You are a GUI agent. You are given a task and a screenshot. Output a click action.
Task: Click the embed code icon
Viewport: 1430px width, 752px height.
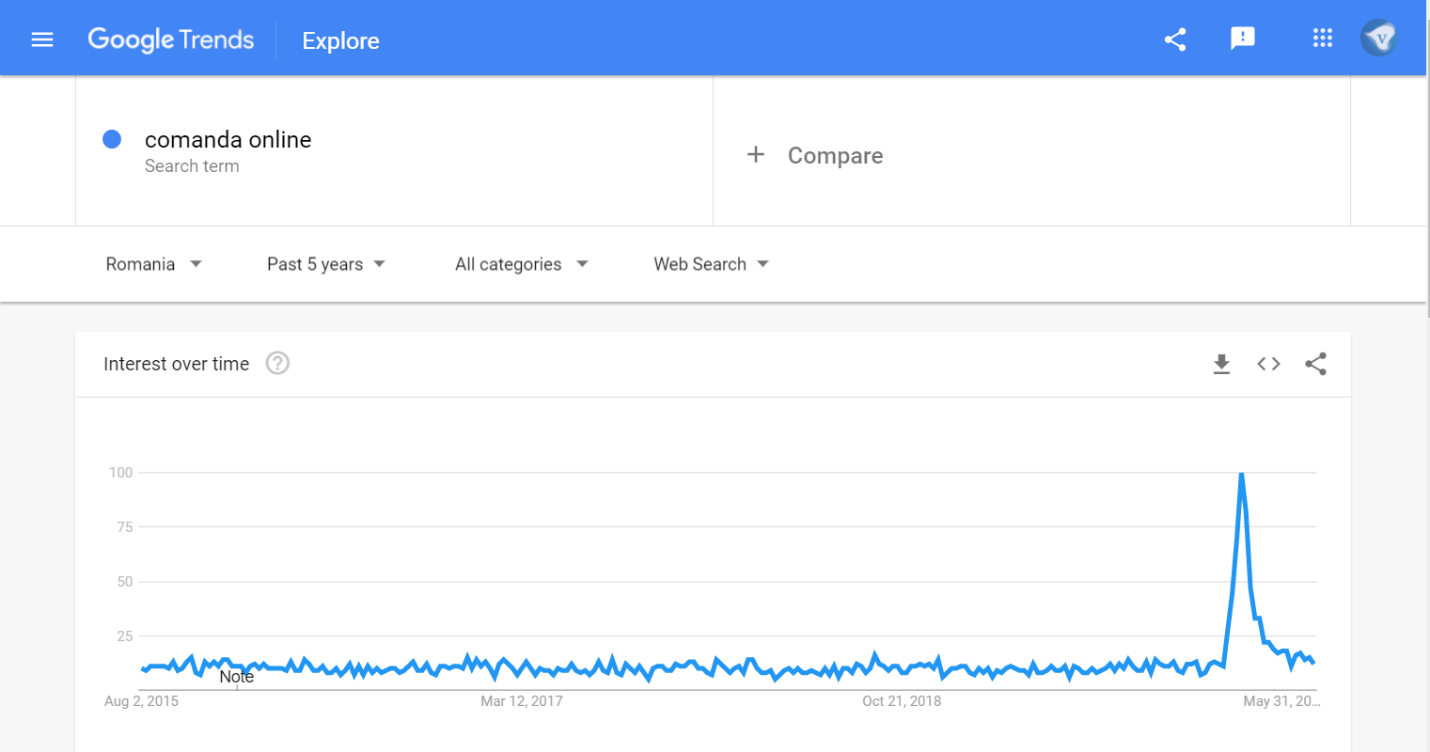tap(1268, 364)
